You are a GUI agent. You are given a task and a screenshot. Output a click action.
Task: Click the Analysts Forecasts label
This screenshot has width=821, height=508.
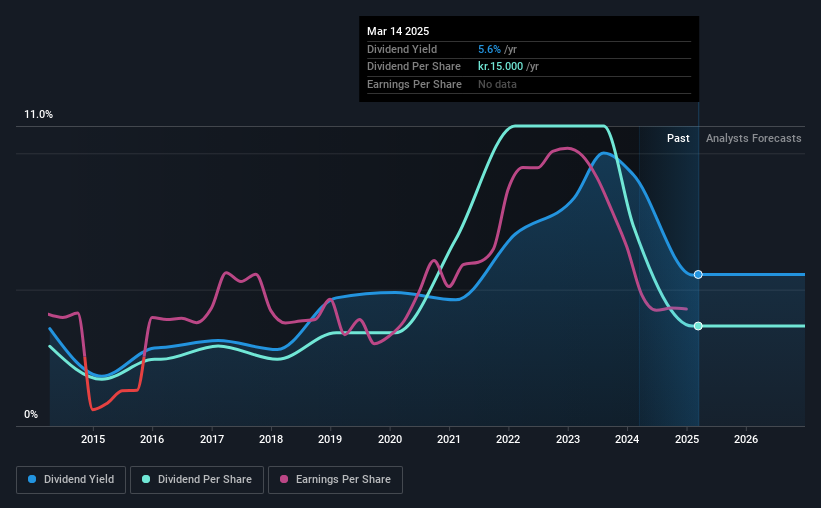[753, 138]
